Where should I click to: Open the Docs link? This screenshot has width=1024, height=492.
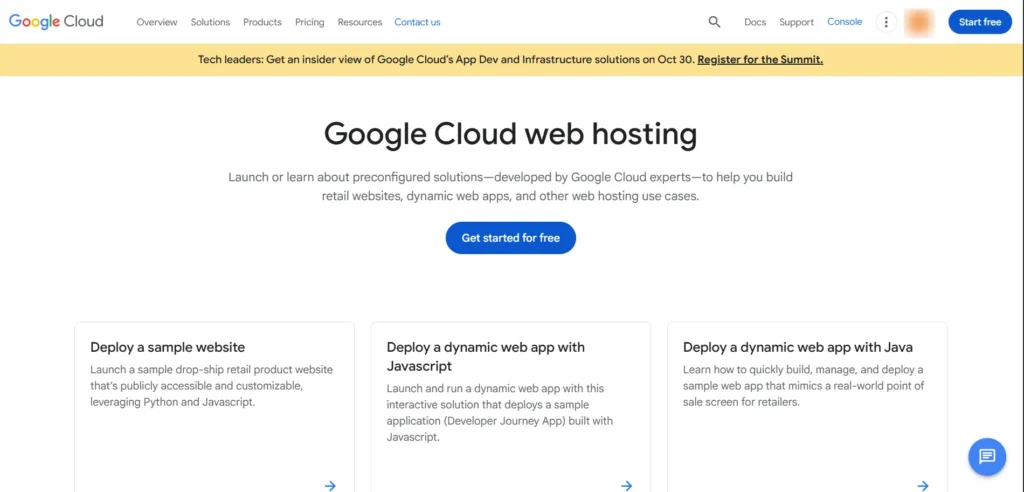pos(755,22)
